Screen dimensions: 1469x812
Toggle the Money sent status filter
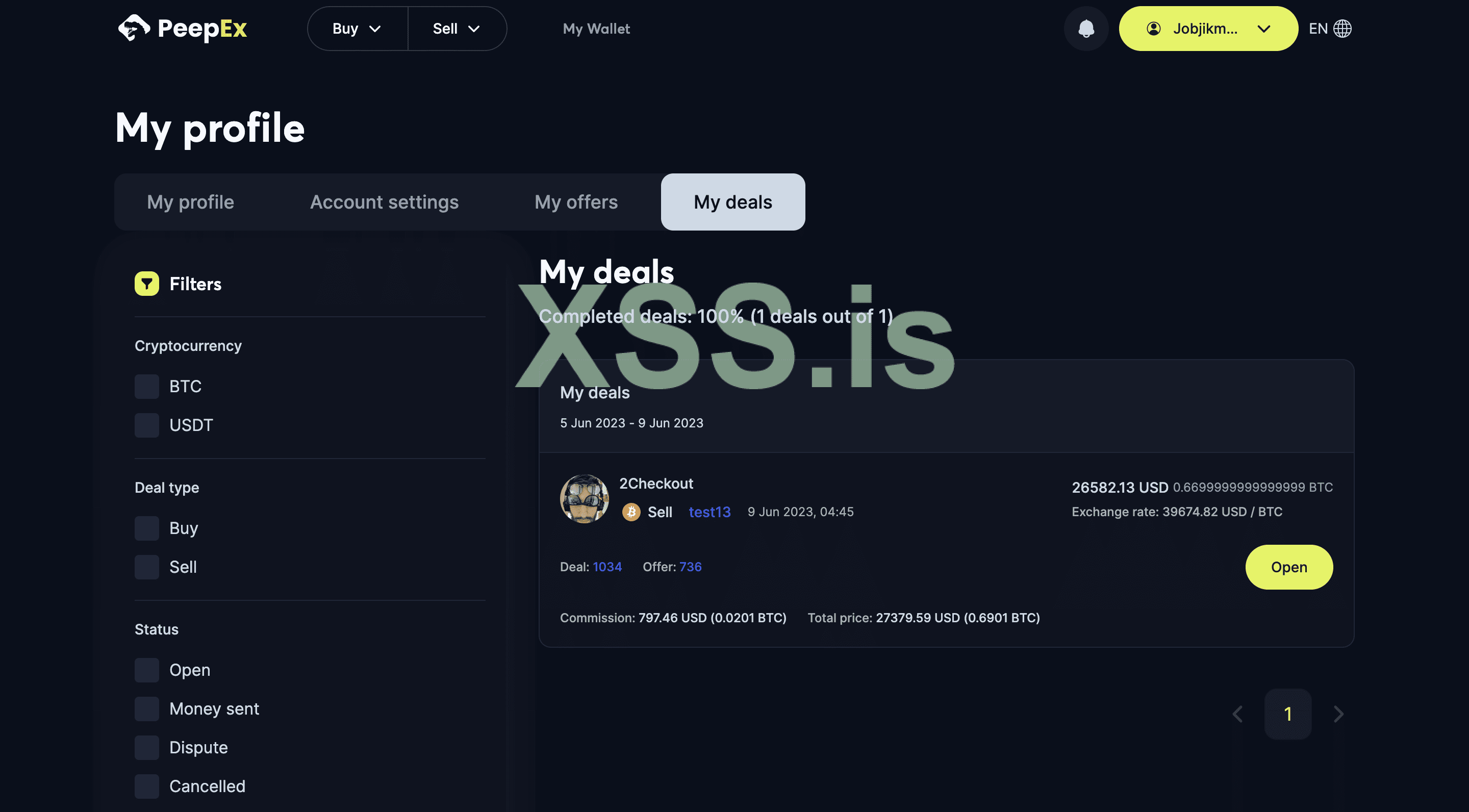tap(146, 708)
